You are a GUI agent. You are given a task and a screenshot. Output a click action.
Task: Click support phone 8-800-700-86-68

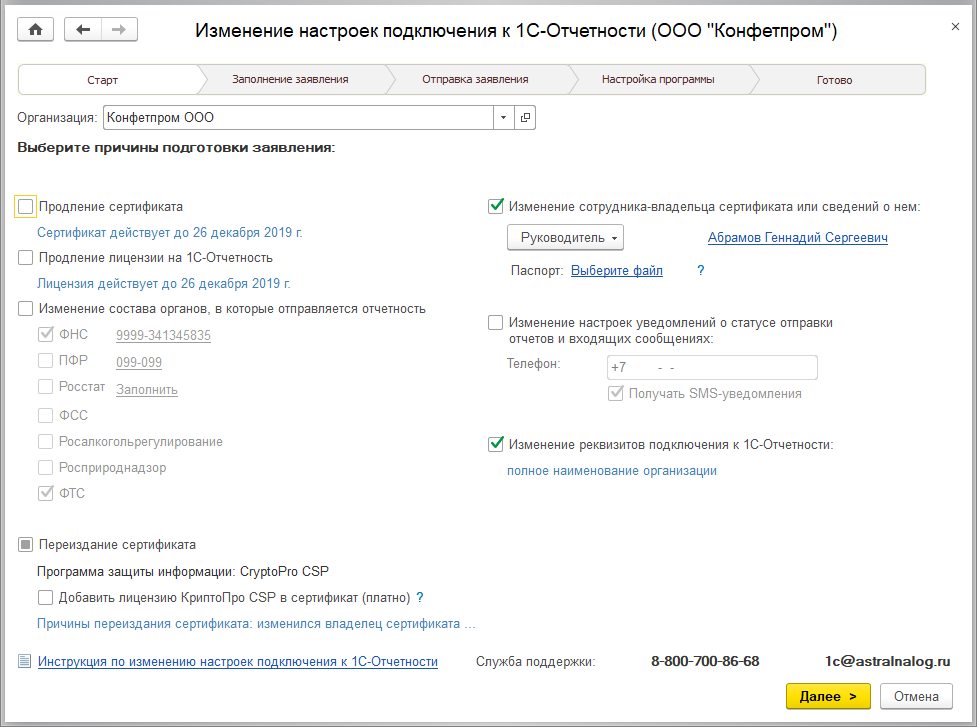(705, 661)
